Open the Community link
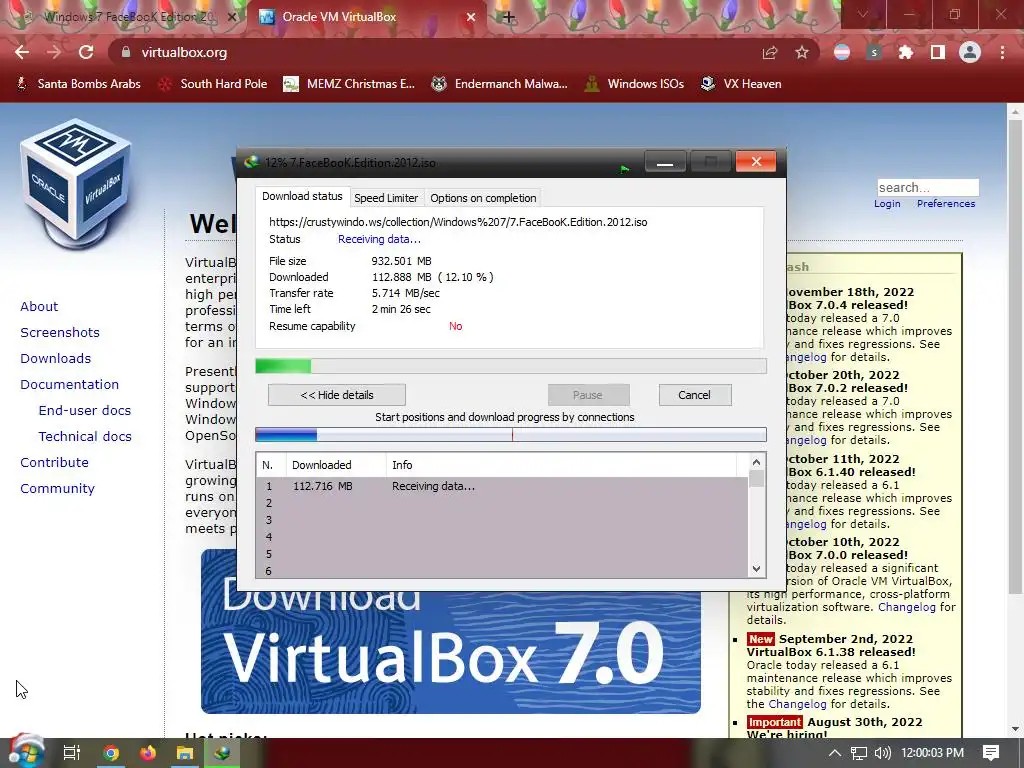 point(57,488)
